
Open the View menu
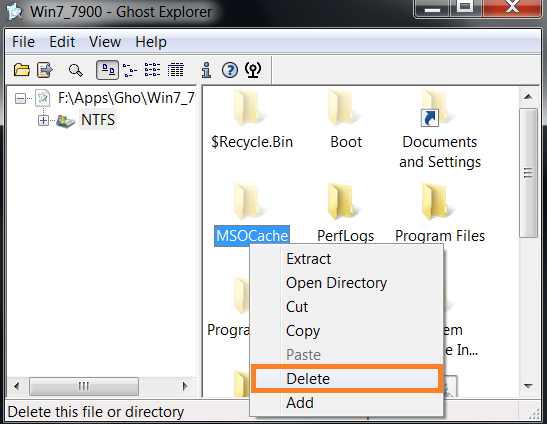click(105, 42)
